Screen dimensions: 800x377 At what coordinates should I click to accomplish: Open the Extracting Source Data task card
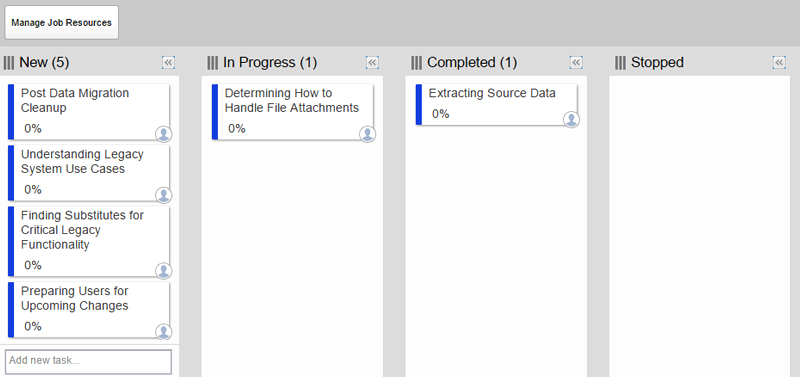[496, 105]
